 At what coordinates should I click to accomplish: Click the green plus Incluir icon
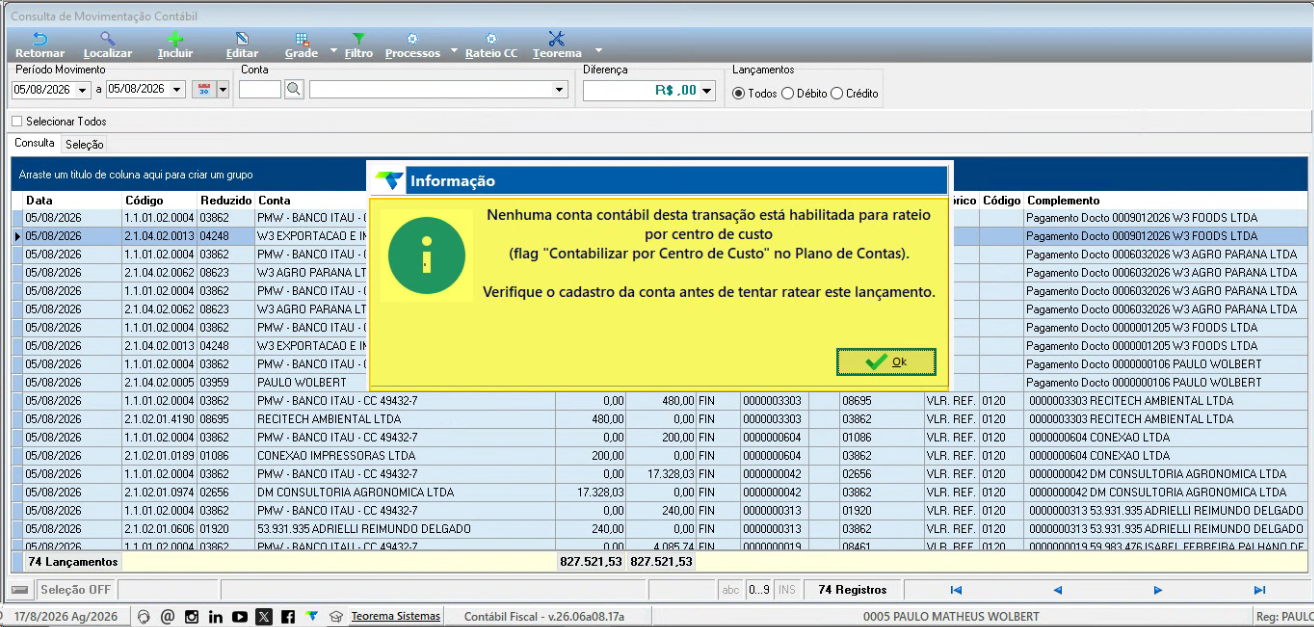175,39
